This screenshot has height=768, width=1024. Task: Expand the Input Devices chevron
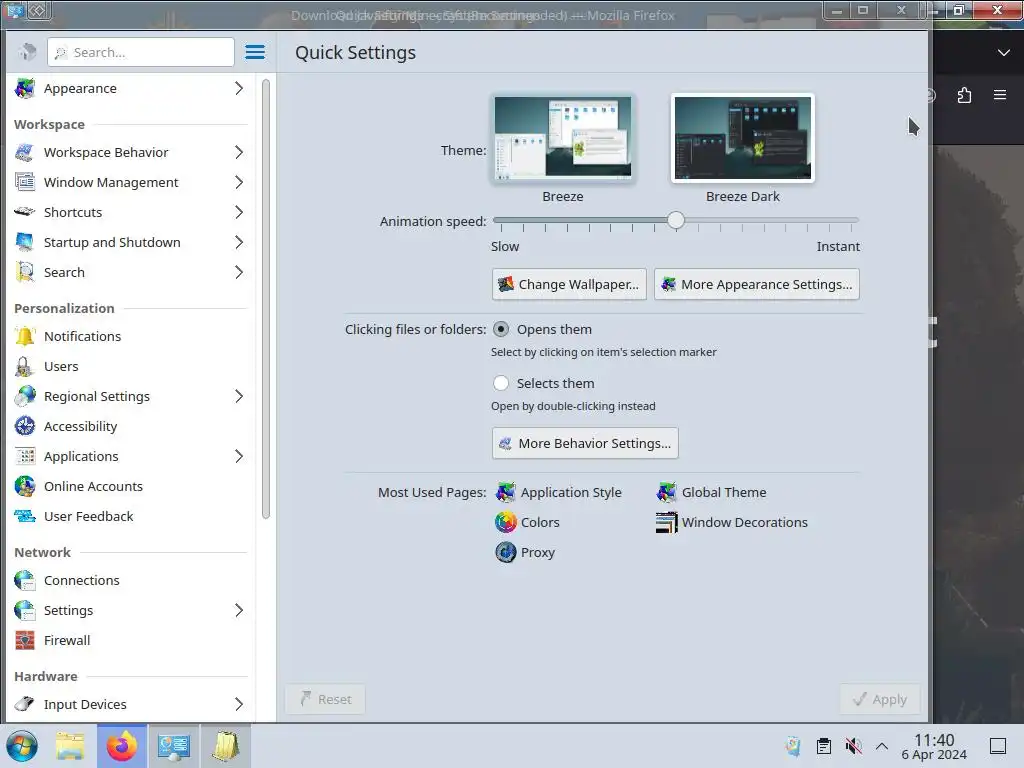click(239, 704)
